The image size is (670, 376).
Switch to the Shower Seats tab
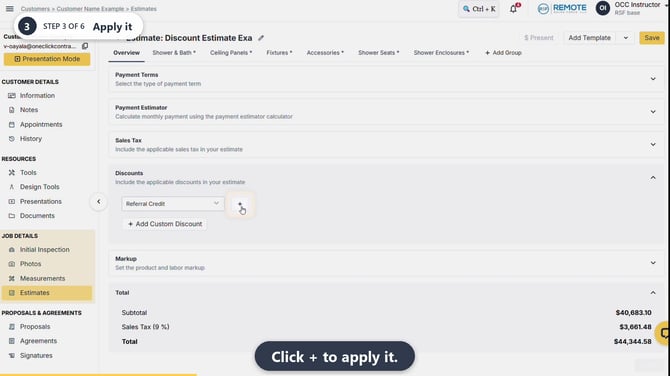pyautogui.click(x=379, y=53)
